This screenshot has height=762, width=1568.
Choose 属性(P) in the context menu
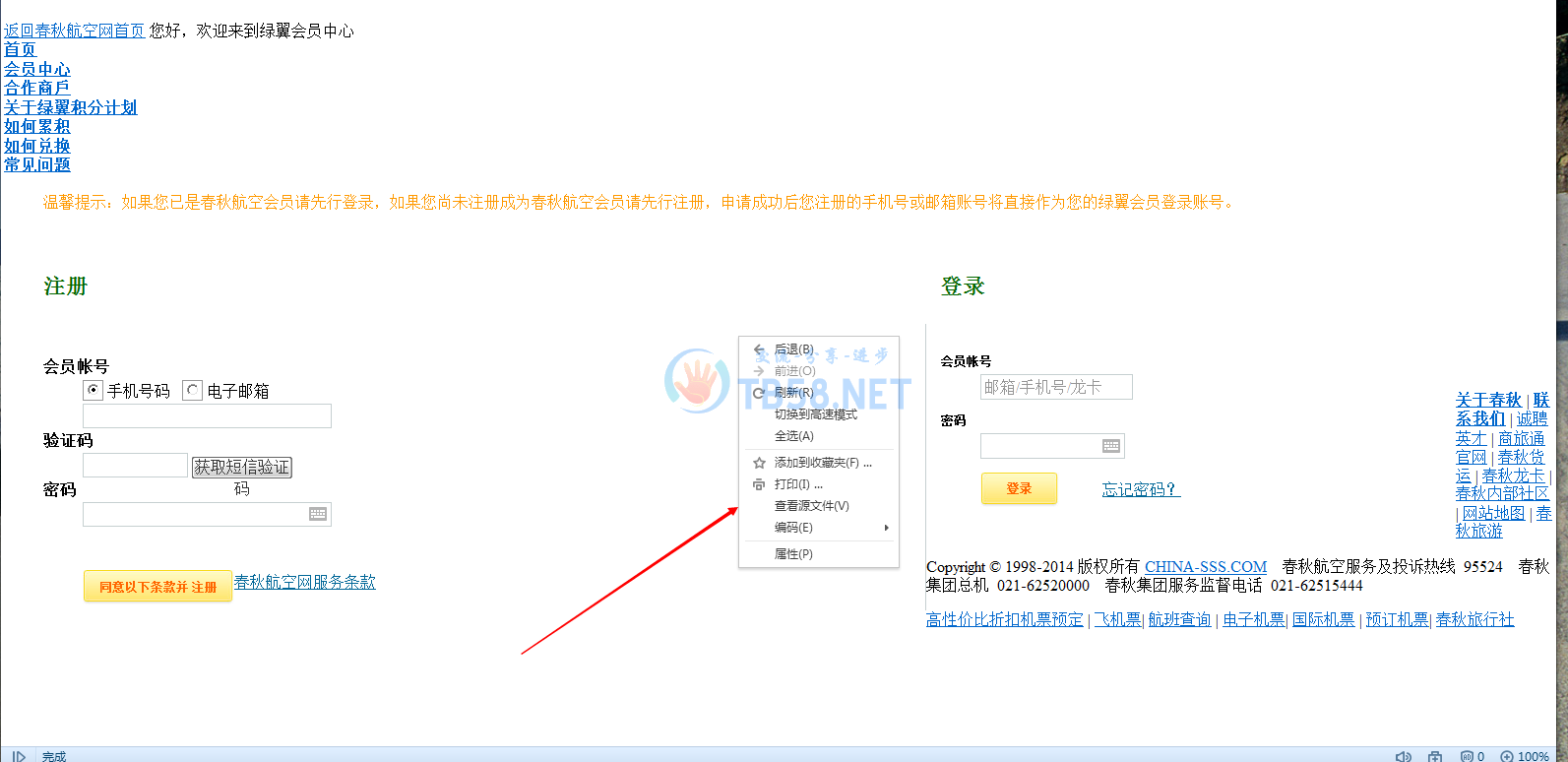pyautogui.click(x=819, y=554)
